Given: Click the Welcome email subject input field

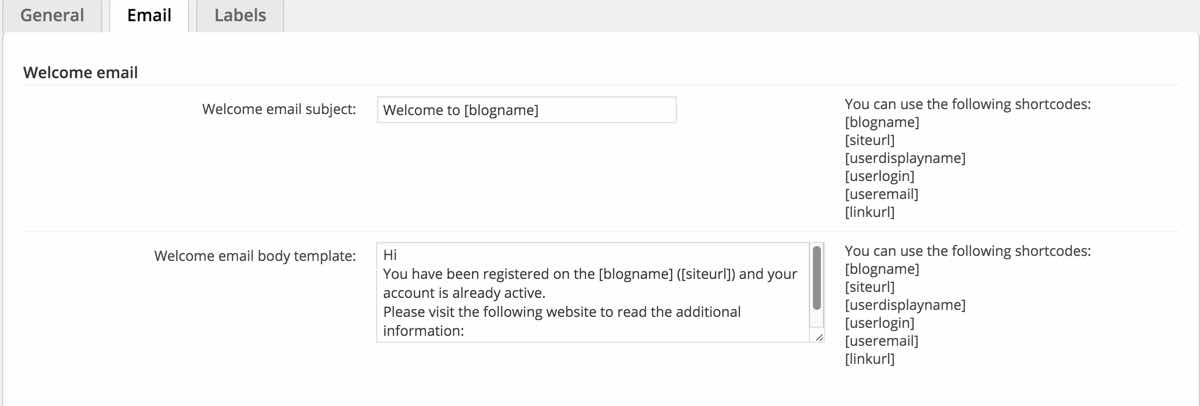Looking at the screenshot, I should click(x=527, y=110).
